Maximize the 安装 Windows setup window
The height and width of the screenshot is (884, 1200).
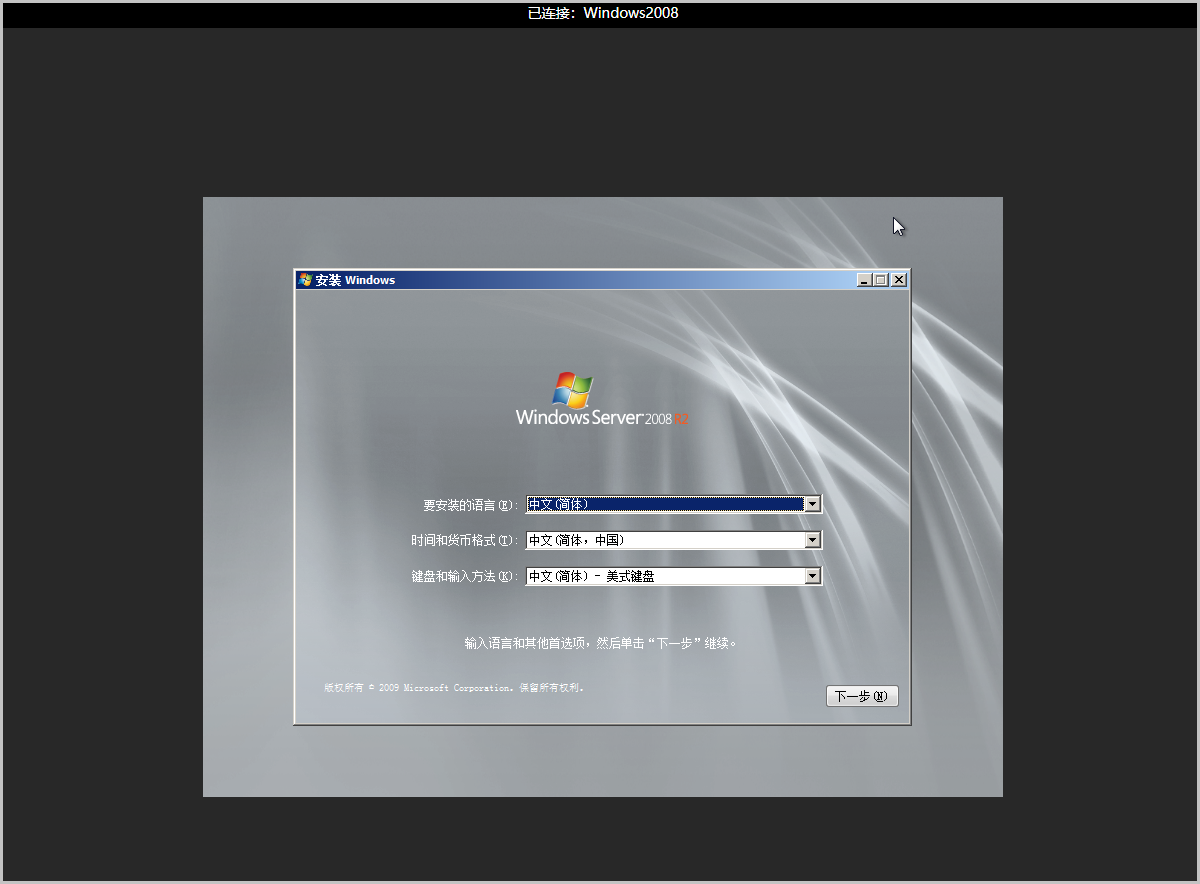point(881,280)
